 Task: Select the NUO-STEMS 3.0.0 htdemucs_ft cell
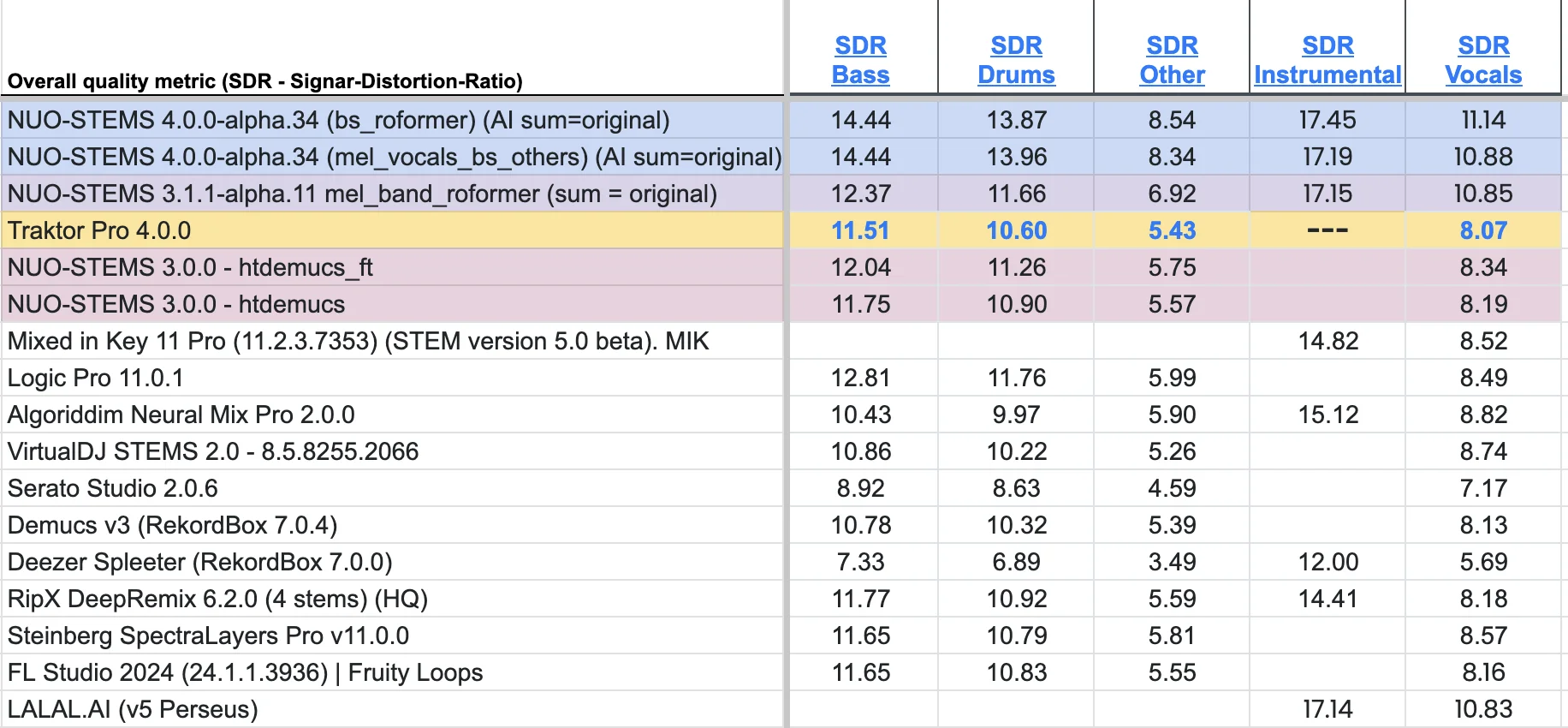pyautogui.click(x=190, y=267)
